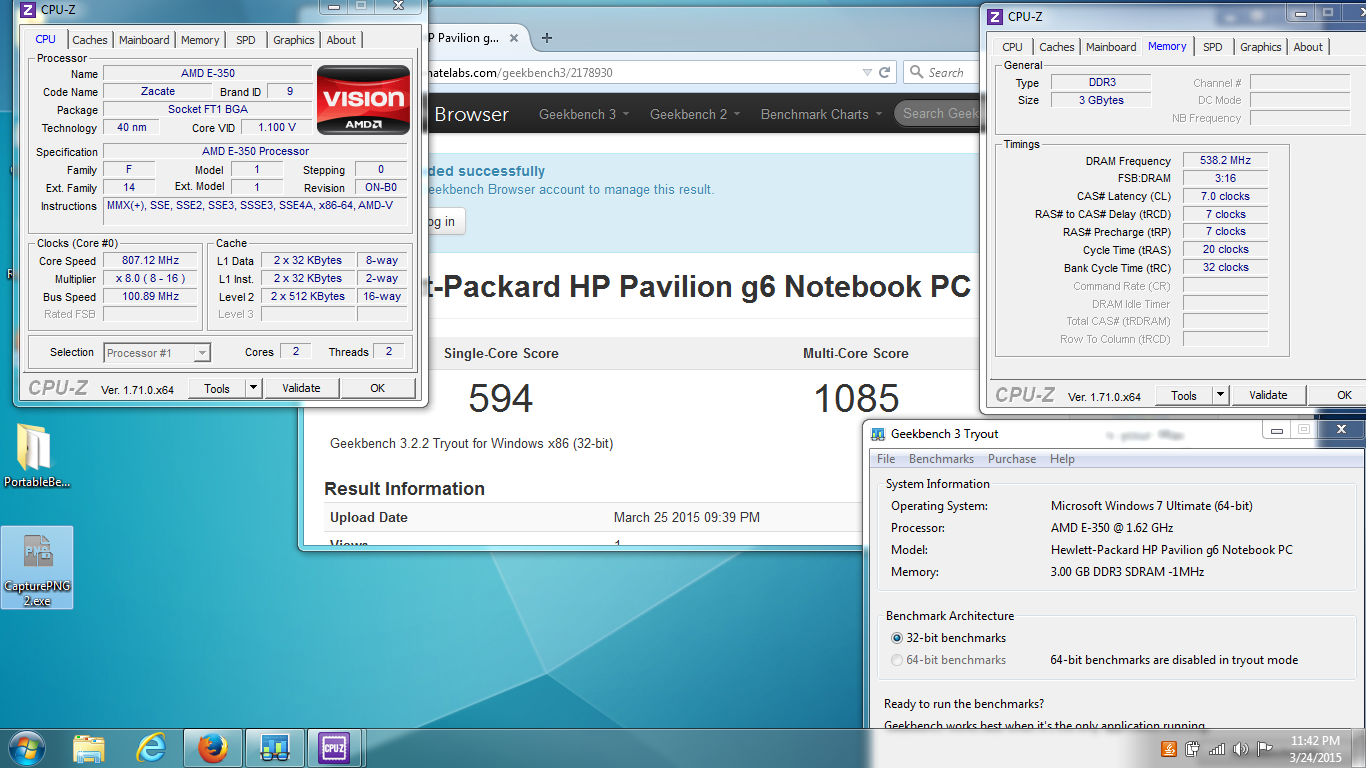Click the Firefox URL address field
Image resolution: width=1366 pixels, height=768 pixels.
point(640,73)
